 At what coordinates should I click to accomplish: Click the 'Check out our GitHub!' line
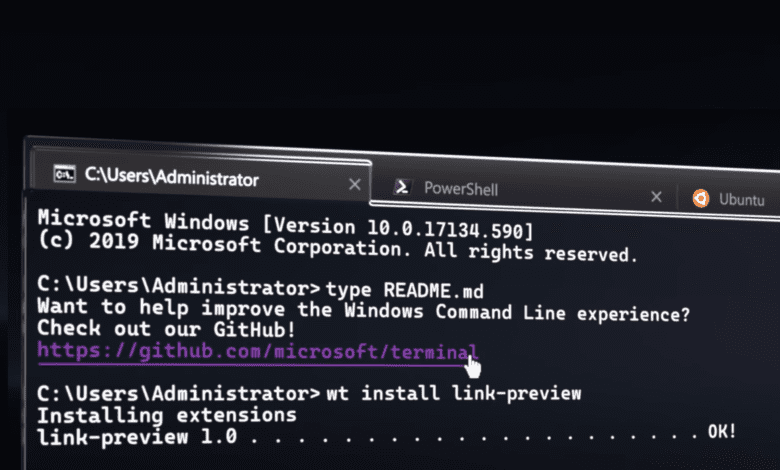point(166,328)
